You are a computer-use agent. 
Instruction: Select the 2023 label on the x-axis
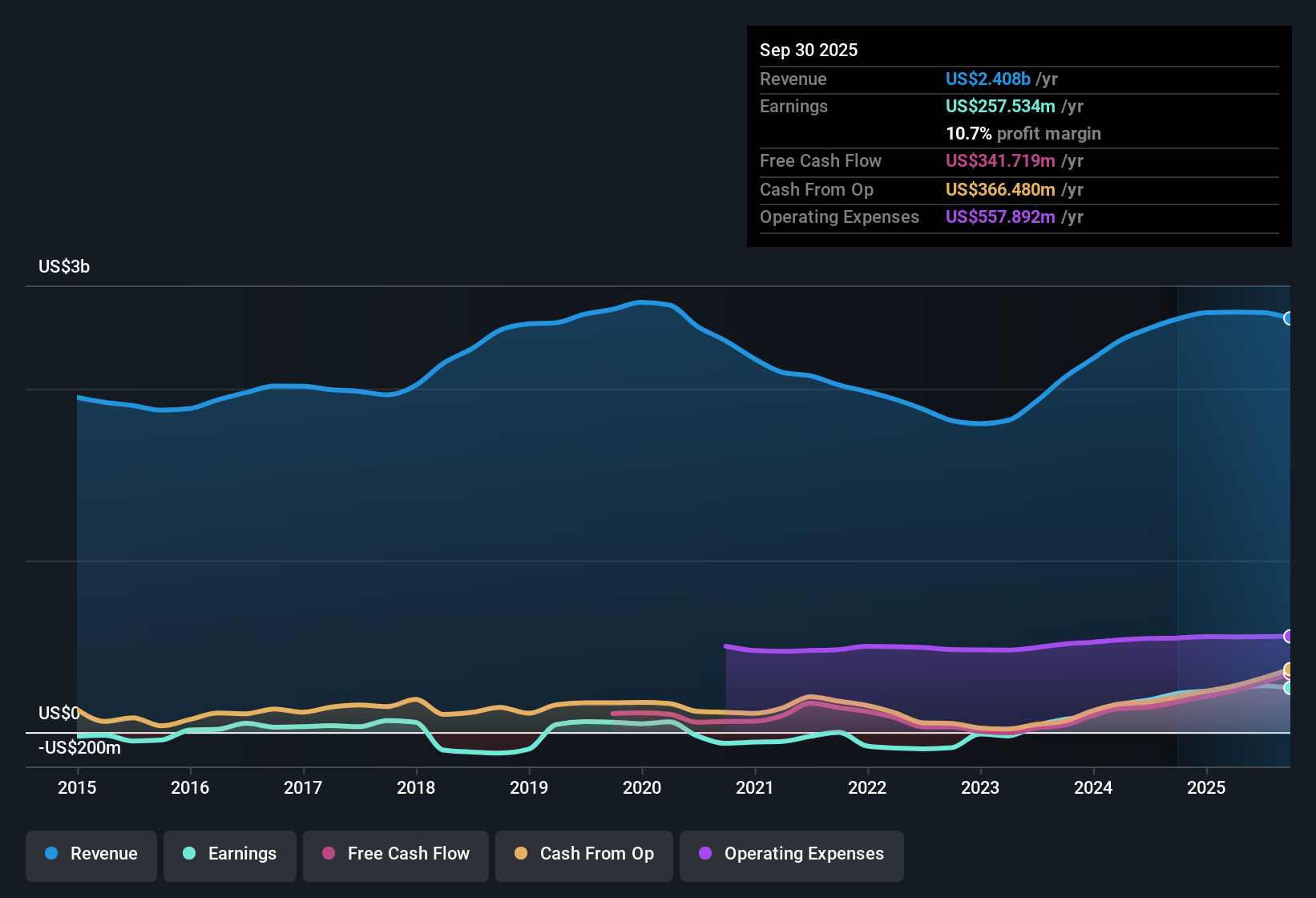981,788
